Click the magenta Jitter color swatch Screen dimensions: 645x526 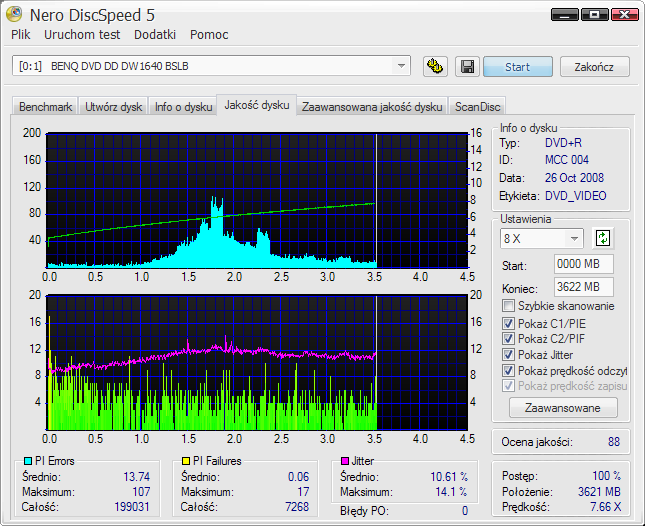(345, 461)
